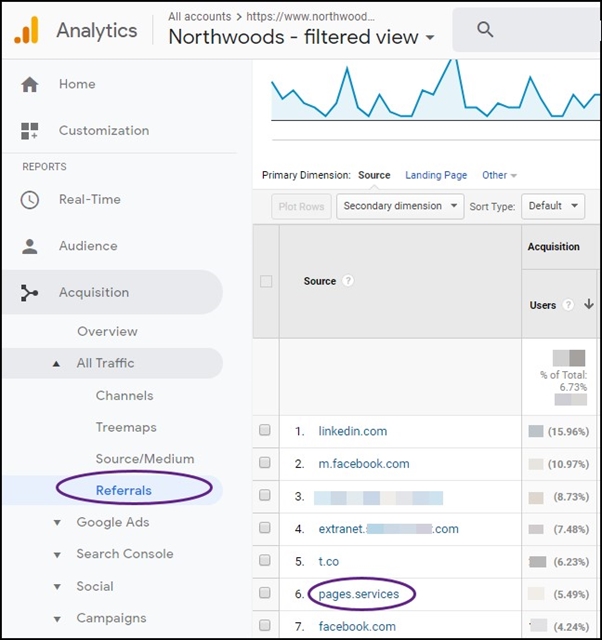Screen dimensions: 602x640
Task: Select the Source primary dimension
Action: [x=374, y=175]
